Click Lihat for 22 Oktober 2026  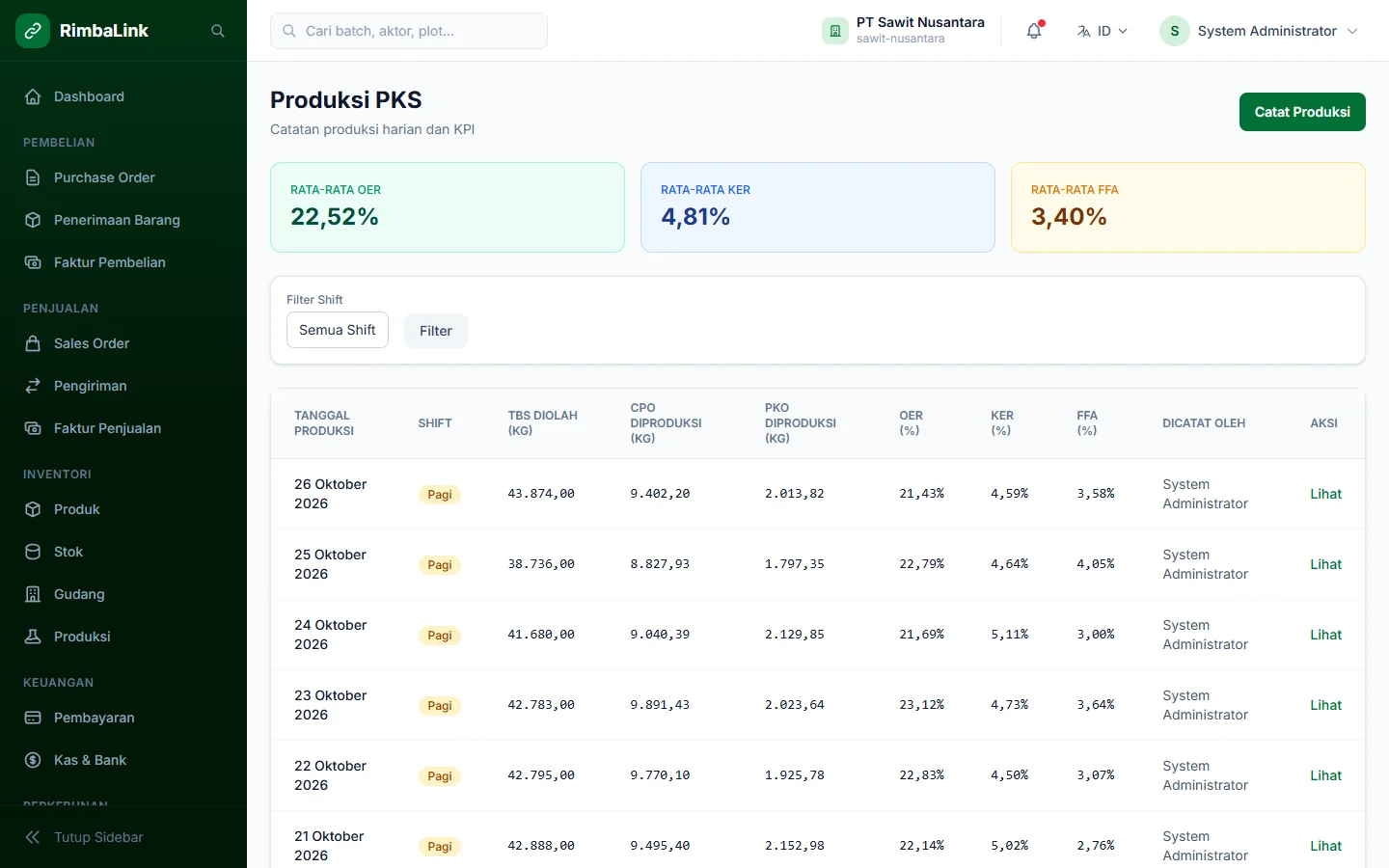(1325, 775)
